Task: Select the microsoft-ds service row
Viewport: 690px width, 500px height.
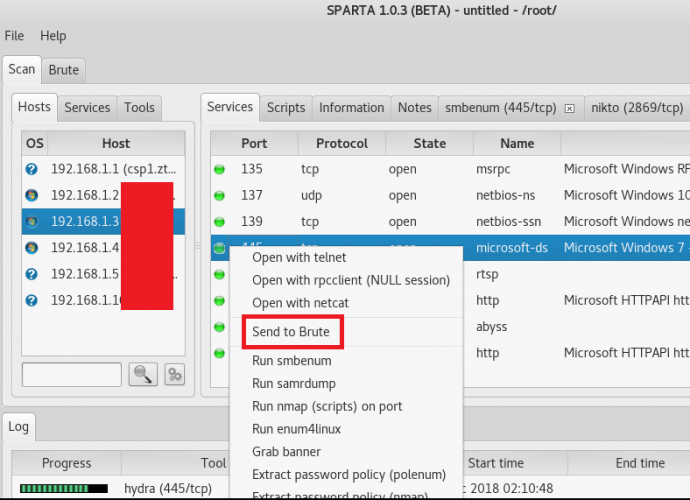Action: click(x=576, y=248)
